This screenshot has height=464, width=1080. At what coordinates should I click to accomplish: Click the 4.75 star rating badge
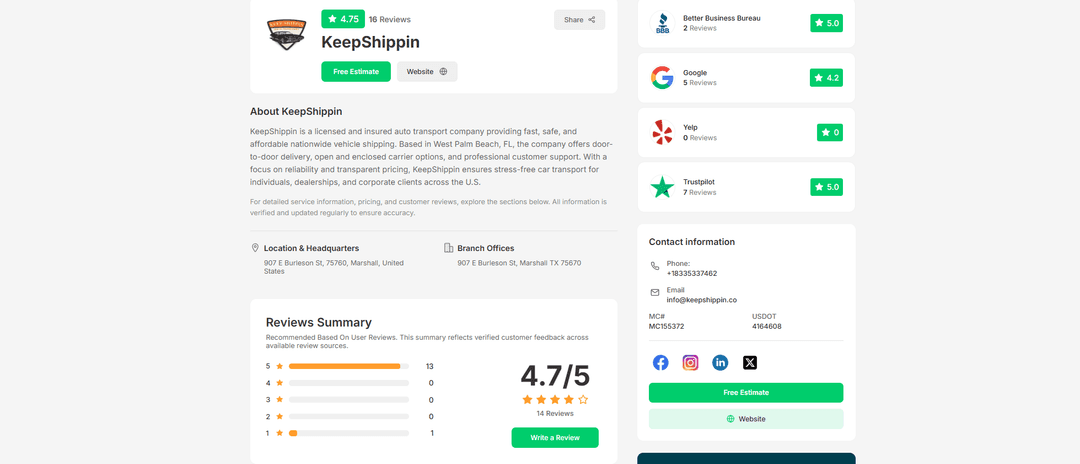343,19
